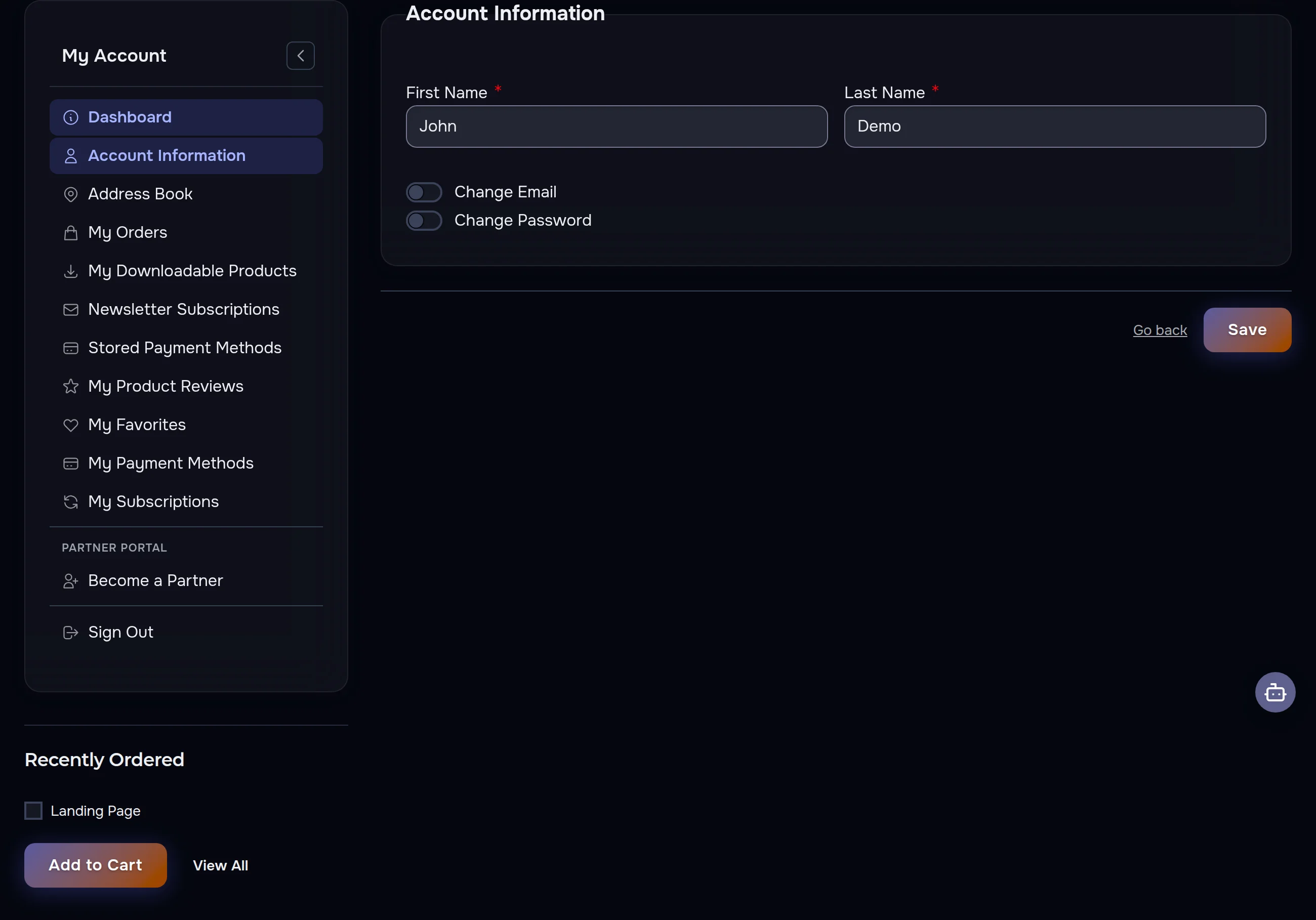Open Newsletter Subscriptions
1316x920 pixels.
coord(186,310)
